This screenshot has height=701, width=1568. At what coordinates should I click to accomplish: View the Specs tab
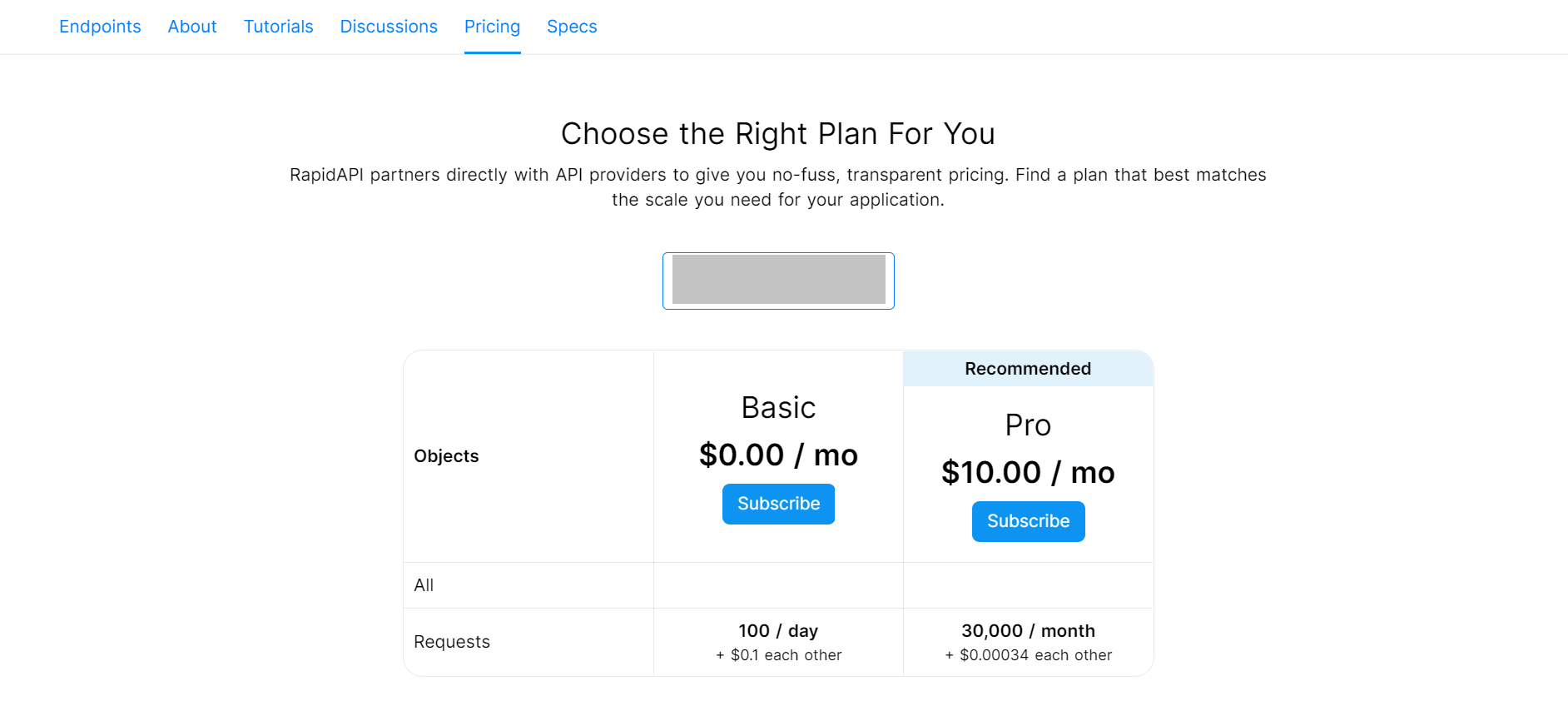tap(572, 27)
